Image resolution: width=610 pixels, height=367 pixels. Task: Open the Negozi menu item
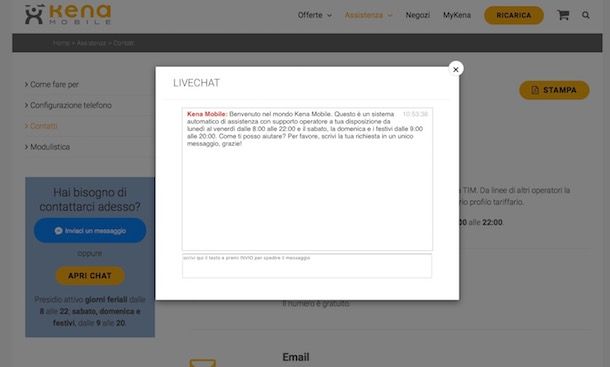417,15
